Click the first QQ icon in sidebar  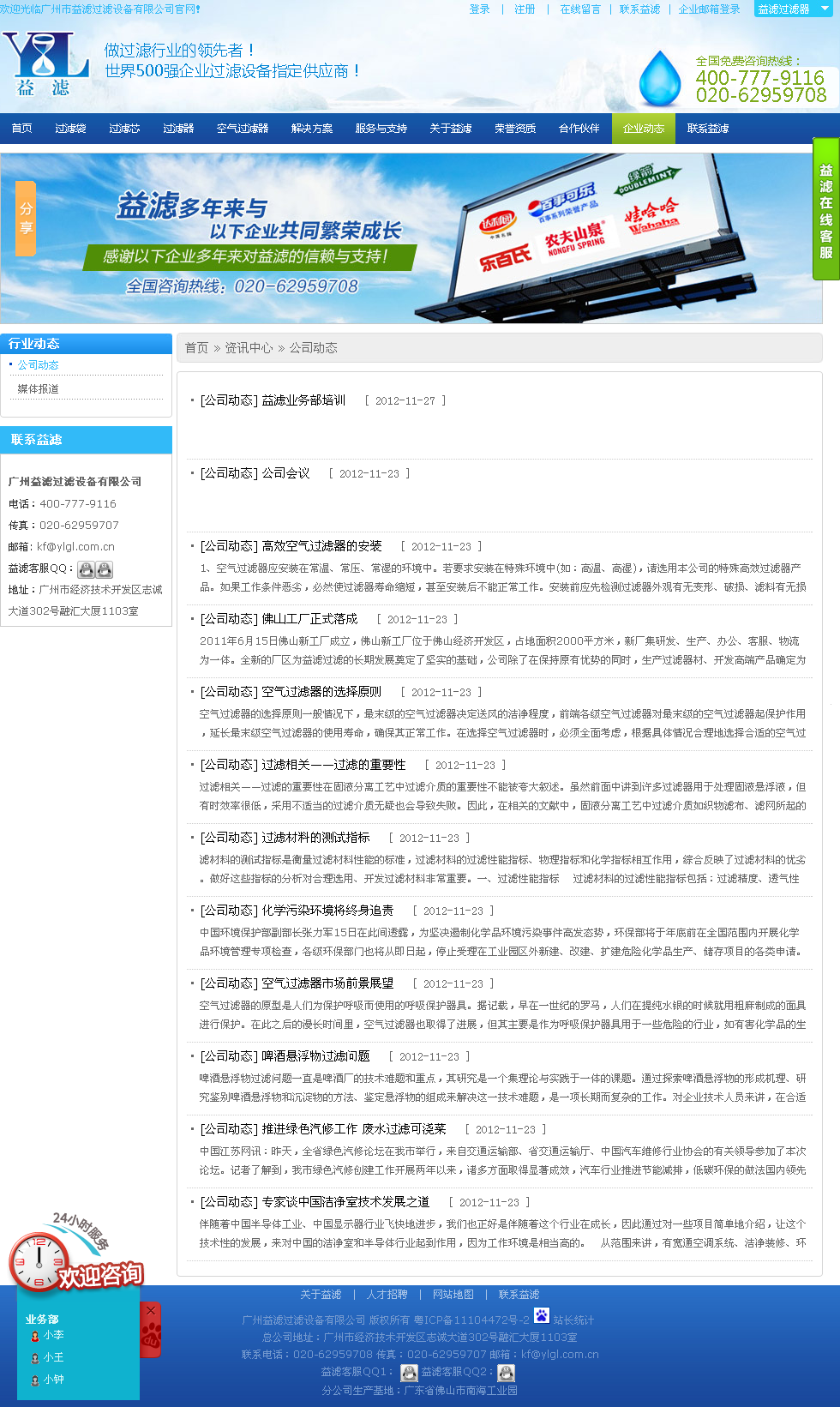coord(86,569)
